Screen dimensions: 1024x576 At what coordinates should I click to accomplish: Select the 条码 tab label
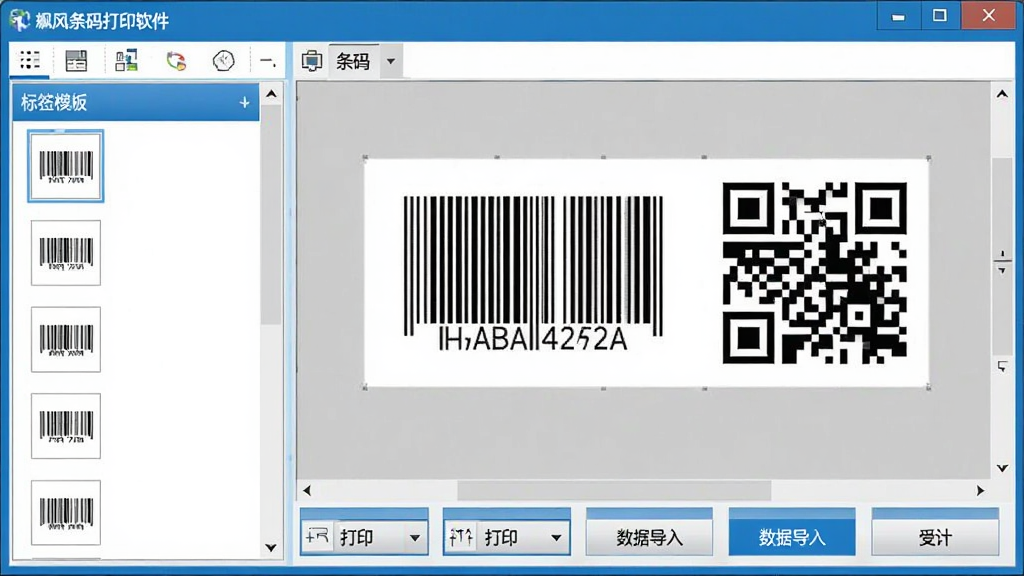(353, 61)
